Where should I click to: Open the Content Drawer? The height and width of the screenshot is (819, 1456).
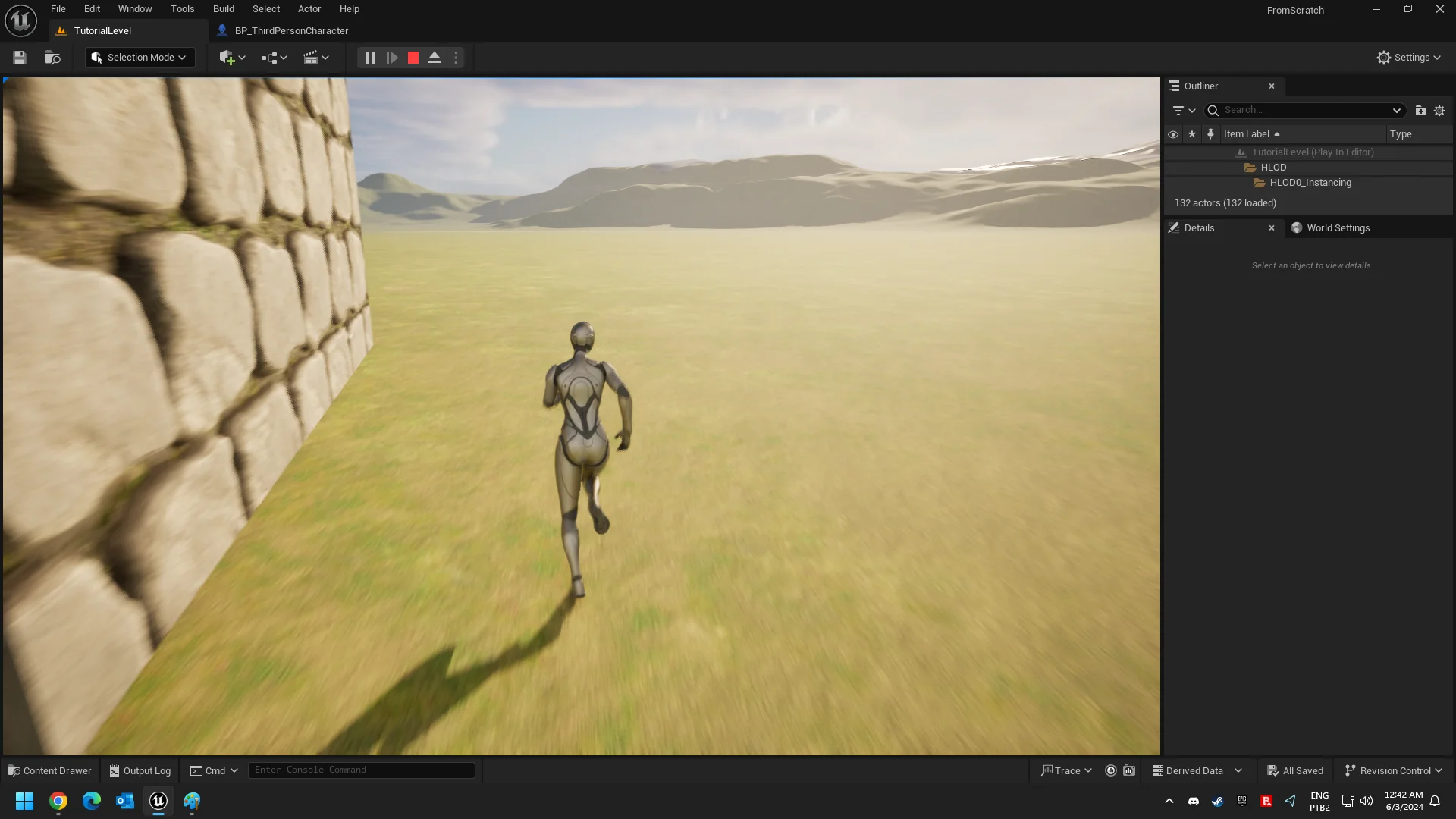[49, 770]
